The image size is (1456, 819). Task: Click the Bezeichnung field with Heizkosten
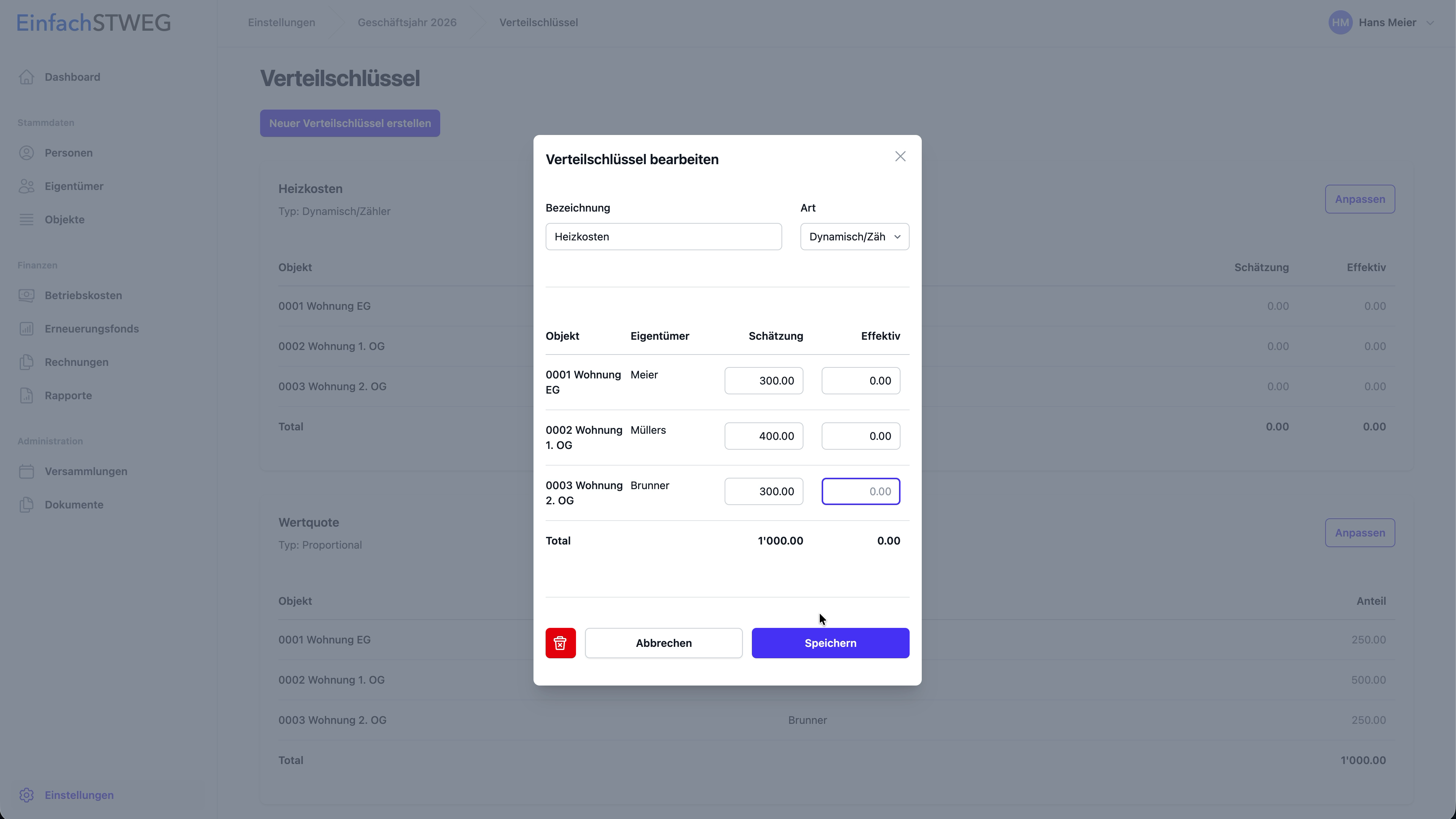point(663,237)
